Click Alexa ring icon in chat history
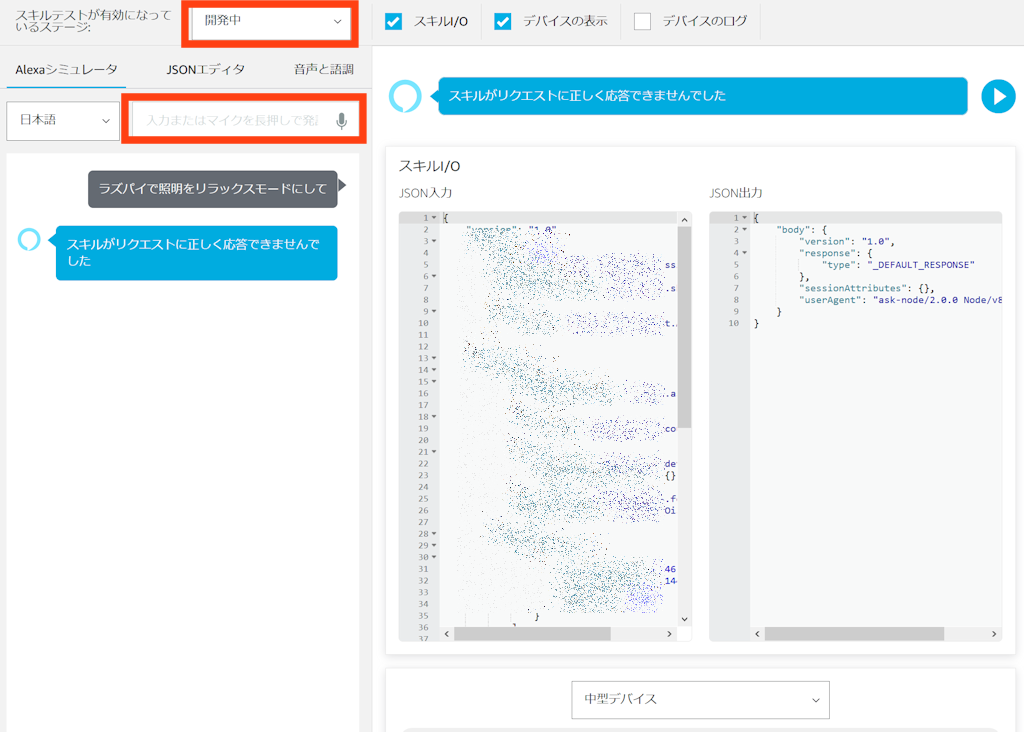The height and width of the screenshot is (732, 1024). click(x=29, y=240)
